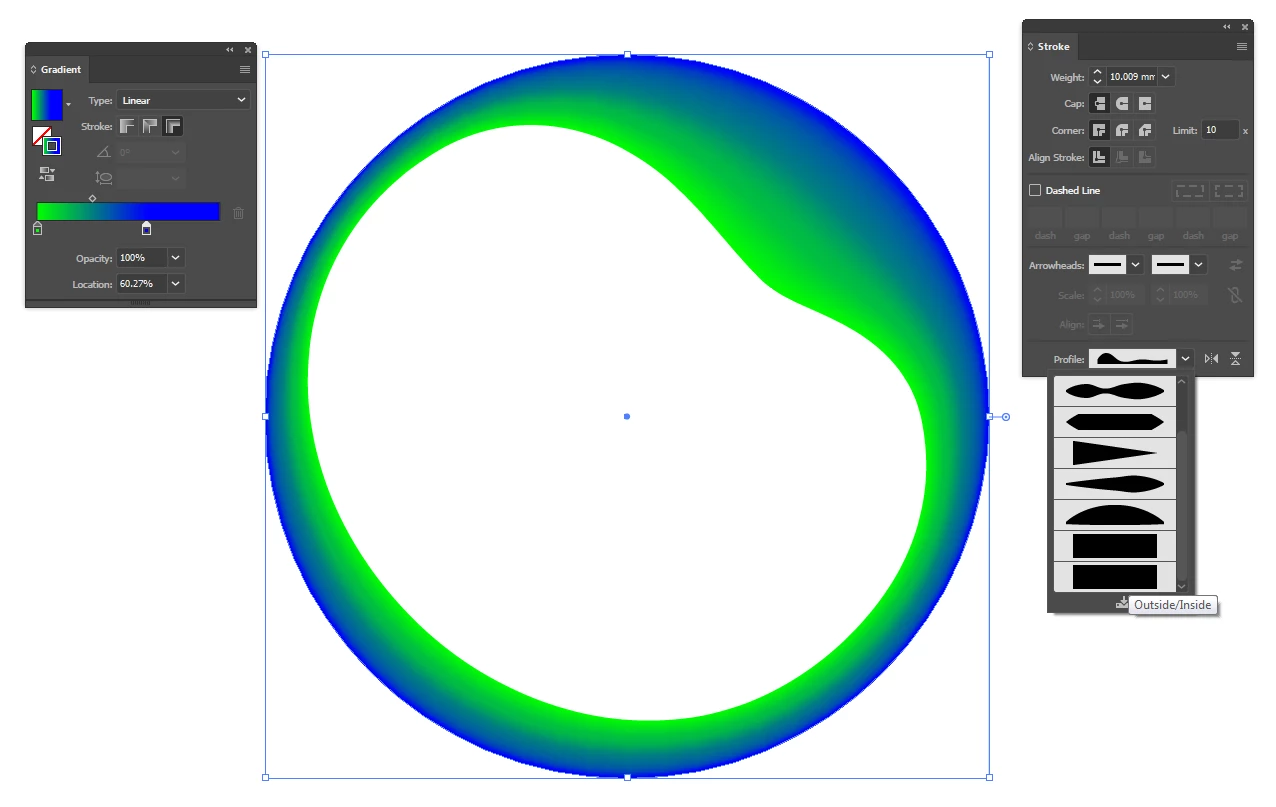Choose the Round Join corner

tap(1122, 130)
